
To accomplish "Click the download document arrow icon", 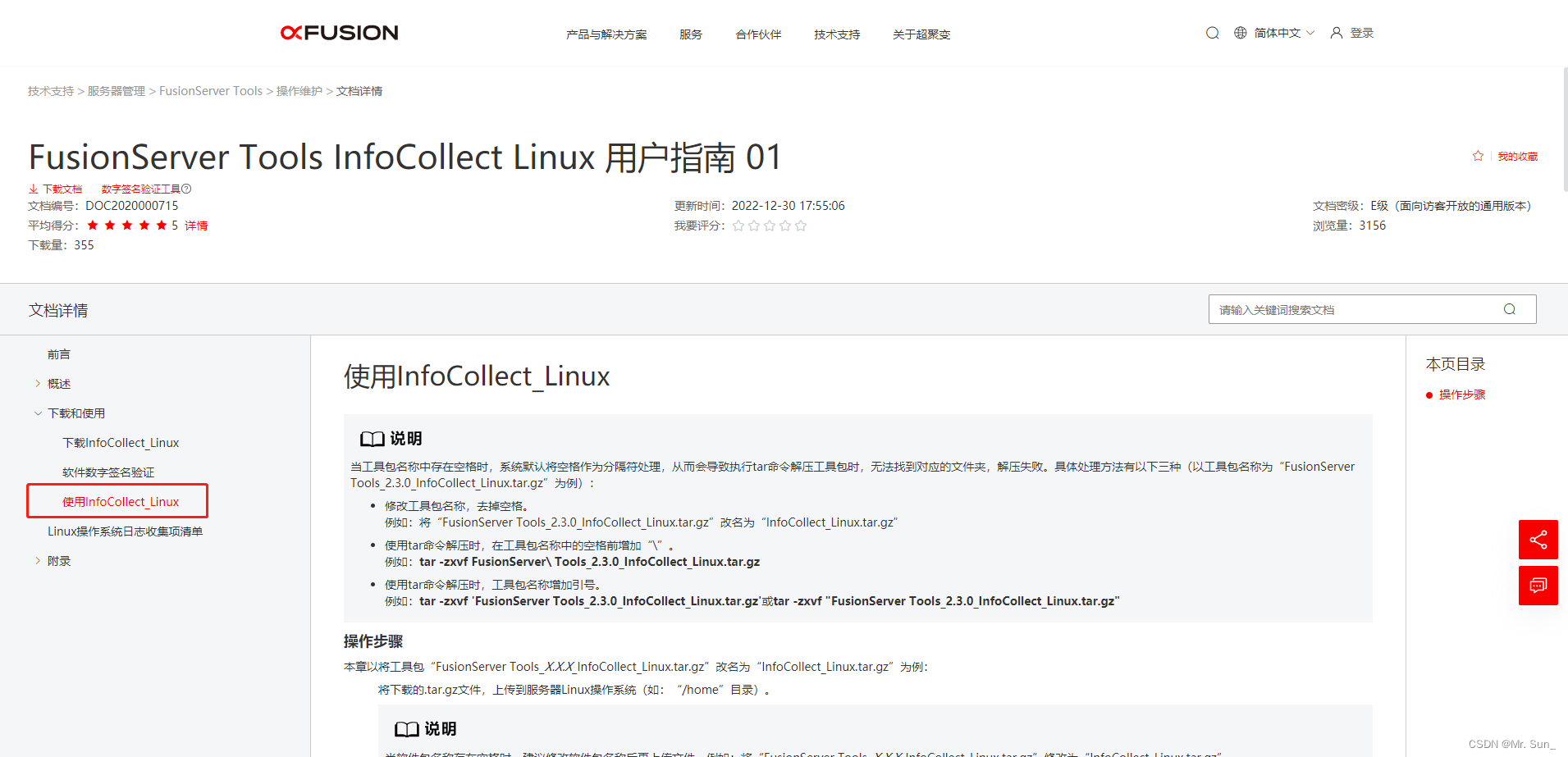I will (x=34, y=189).
